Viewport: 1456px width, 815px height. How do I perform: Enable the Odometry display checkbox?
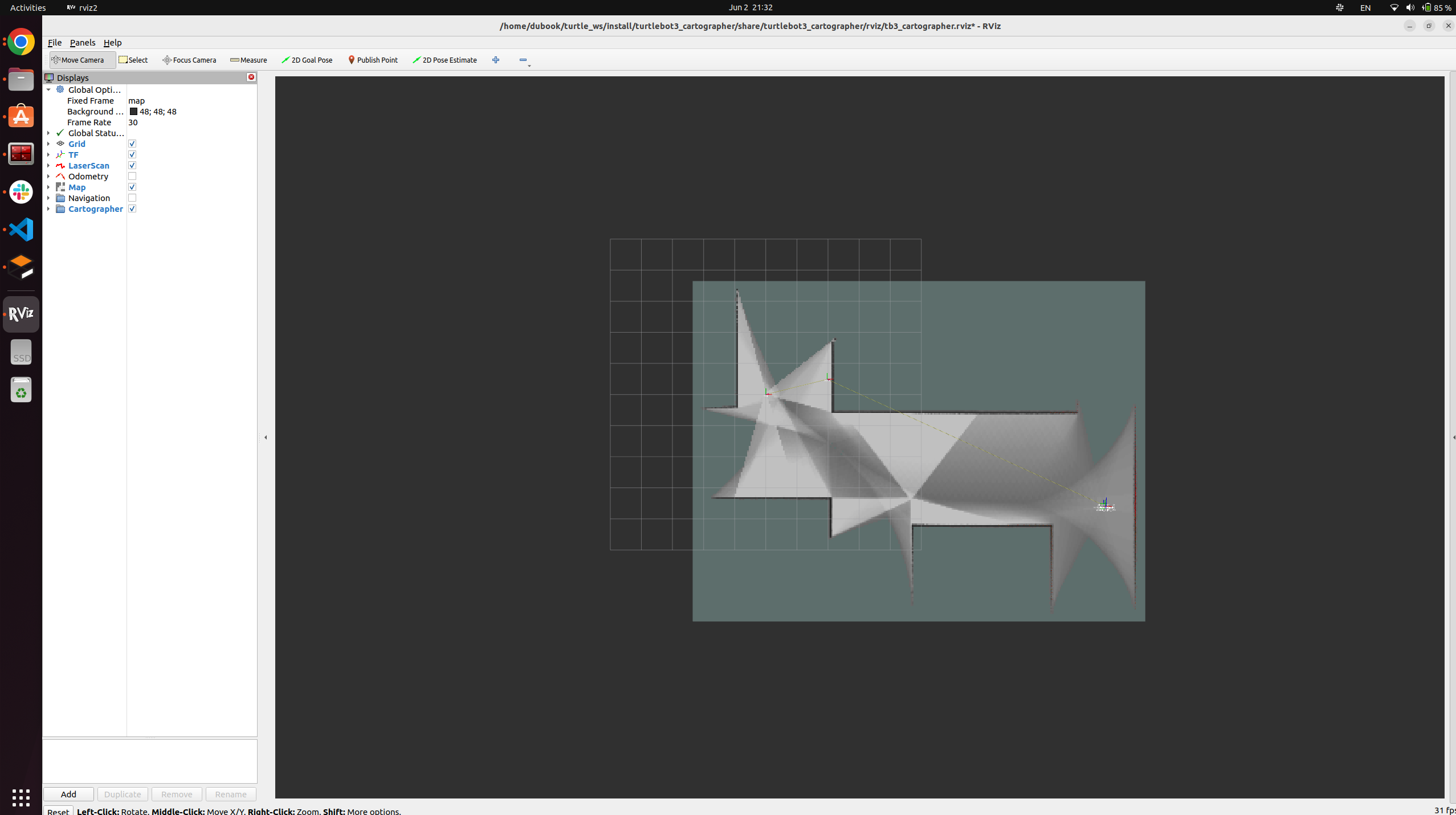pos(132,177)
